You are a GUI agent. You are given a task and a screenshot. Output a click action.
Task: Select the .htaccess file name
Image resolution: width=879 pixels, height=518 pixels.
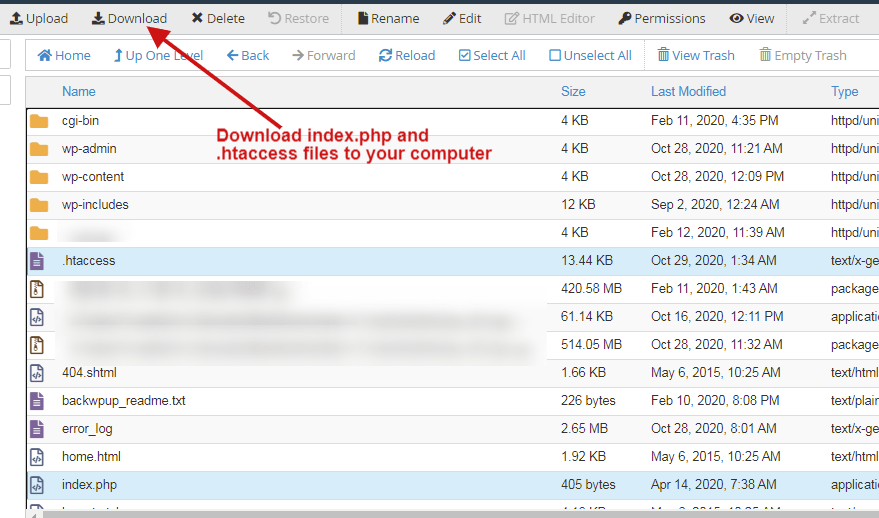point(89,261)
